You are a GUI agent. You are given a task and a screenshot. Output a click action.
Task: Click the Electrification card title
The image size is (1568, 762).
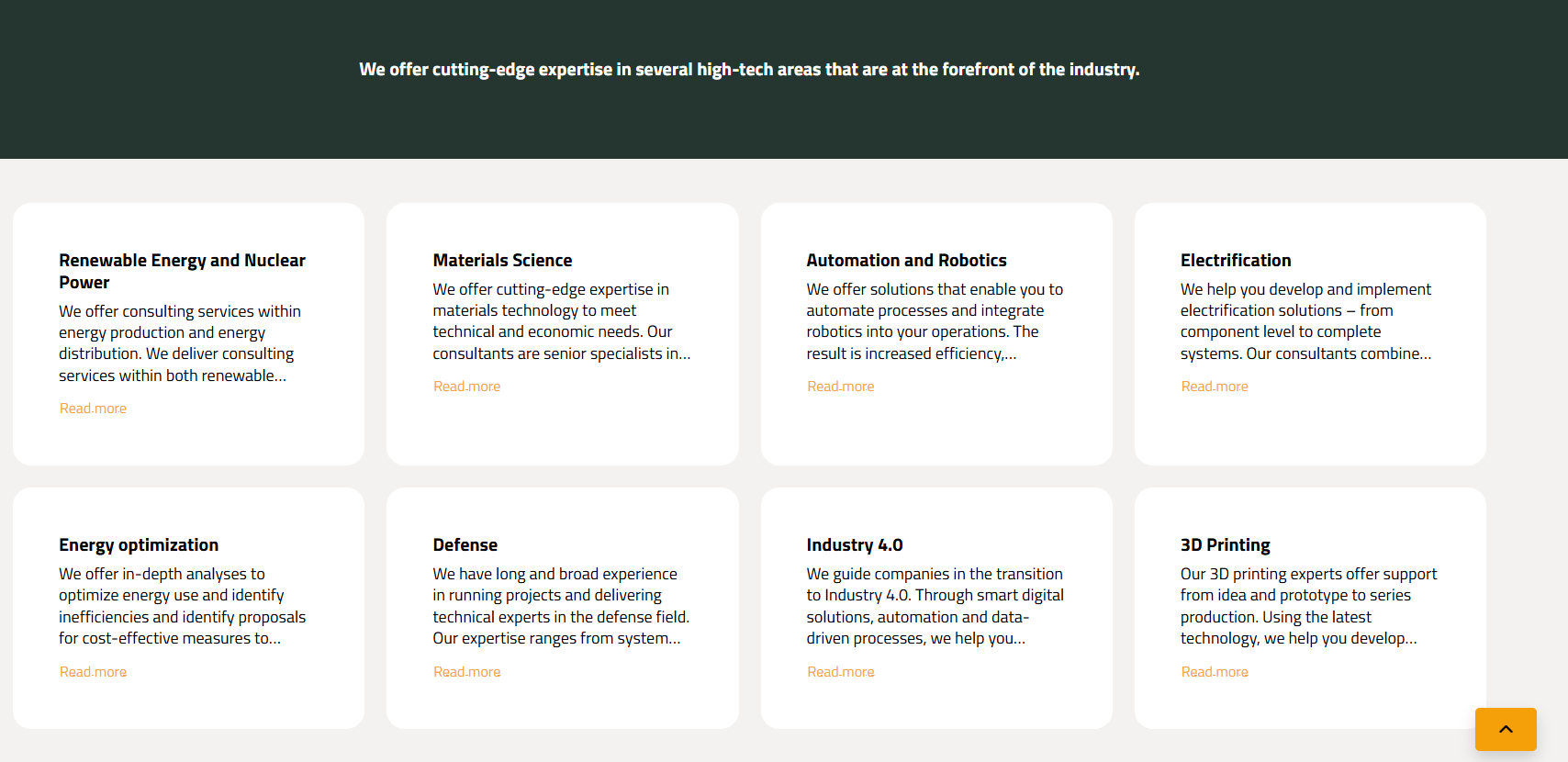pos(1235,261)
